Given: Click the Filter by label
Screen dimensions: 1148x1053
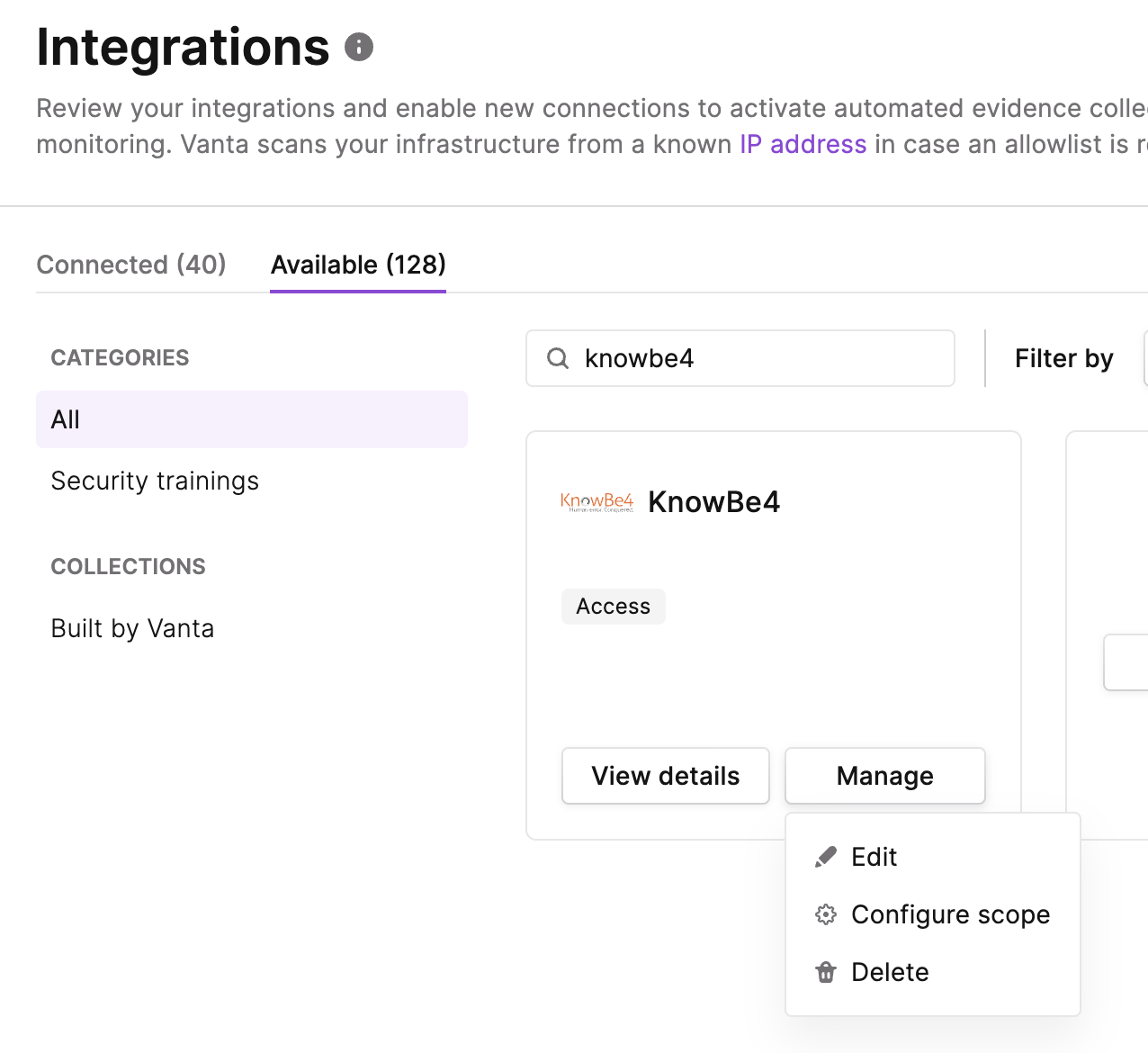Looking at the screenshot, I should (1064, 358).
